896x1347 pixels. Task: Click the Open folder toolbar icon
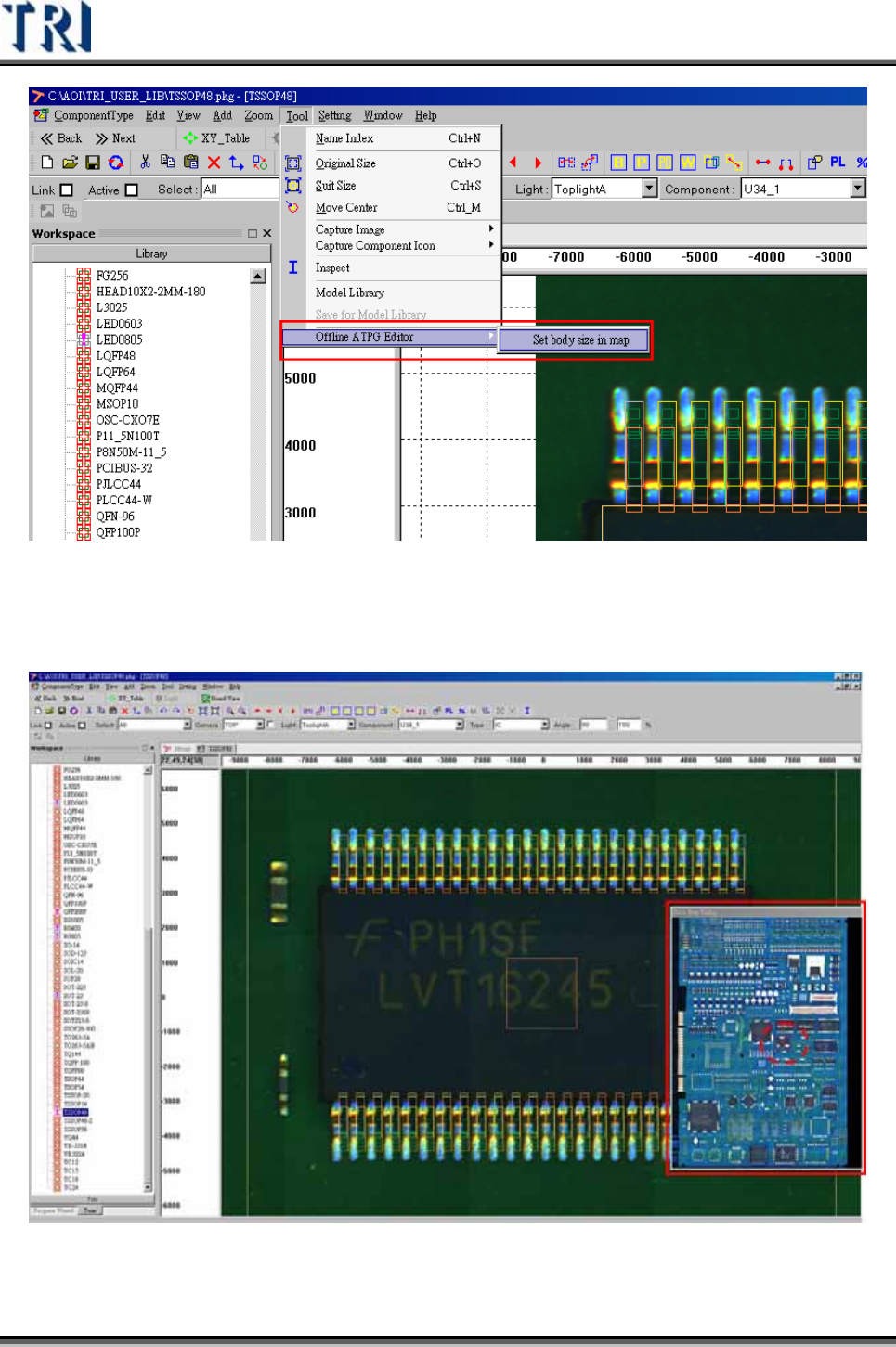pyautogui.click(x=70, y=163)
